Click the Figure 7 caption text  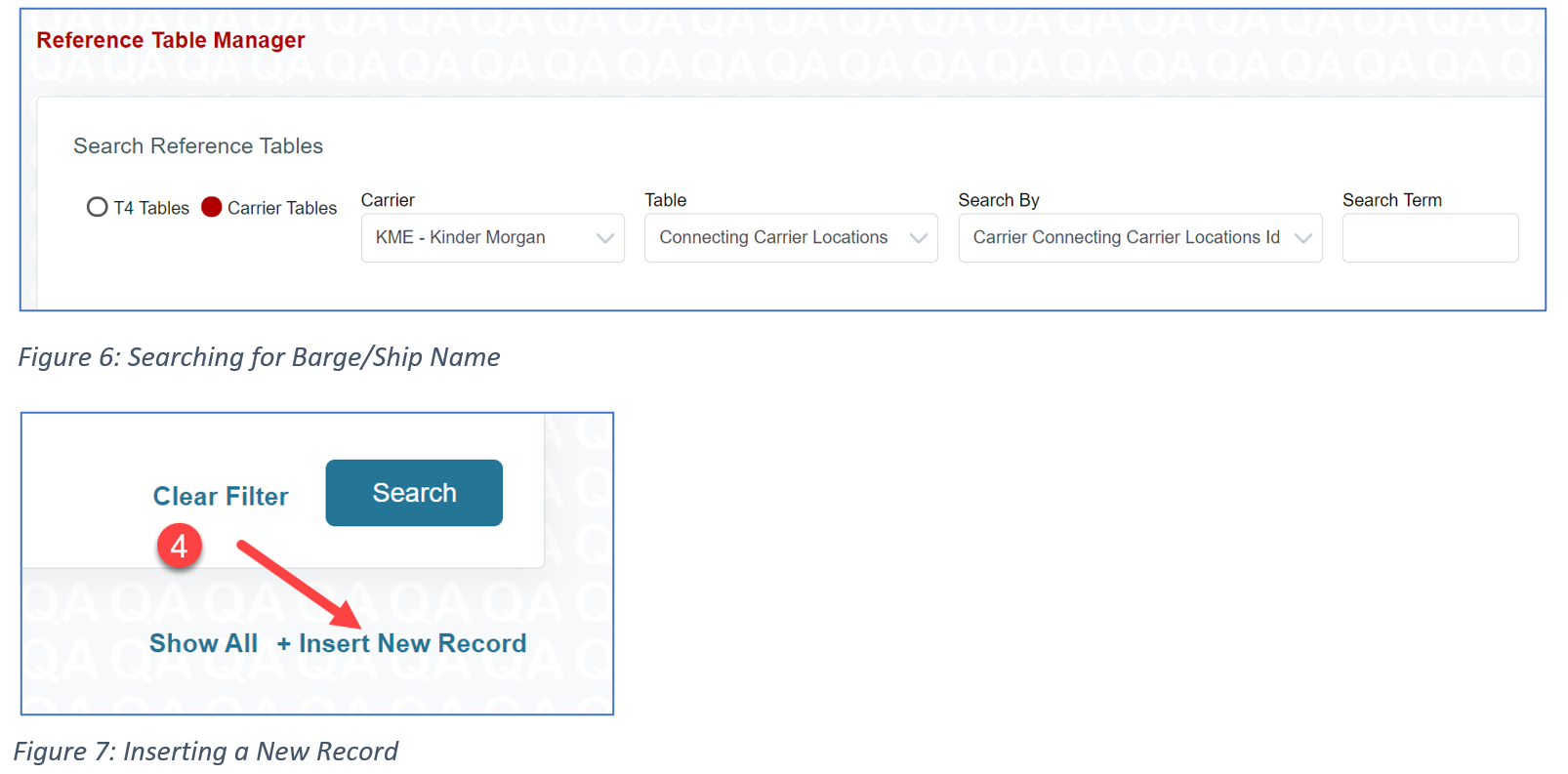(x=206, y=752)
